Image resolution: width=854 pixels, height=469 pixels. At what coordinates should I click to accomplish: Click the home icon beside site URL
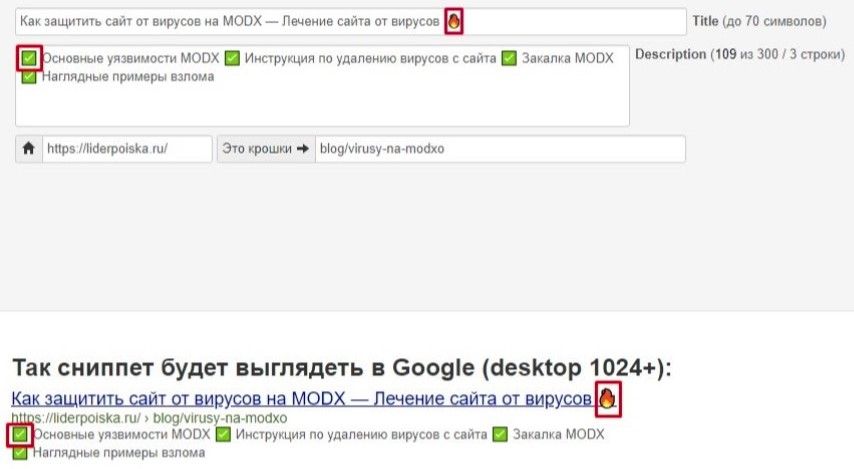[x=29, y=149]
